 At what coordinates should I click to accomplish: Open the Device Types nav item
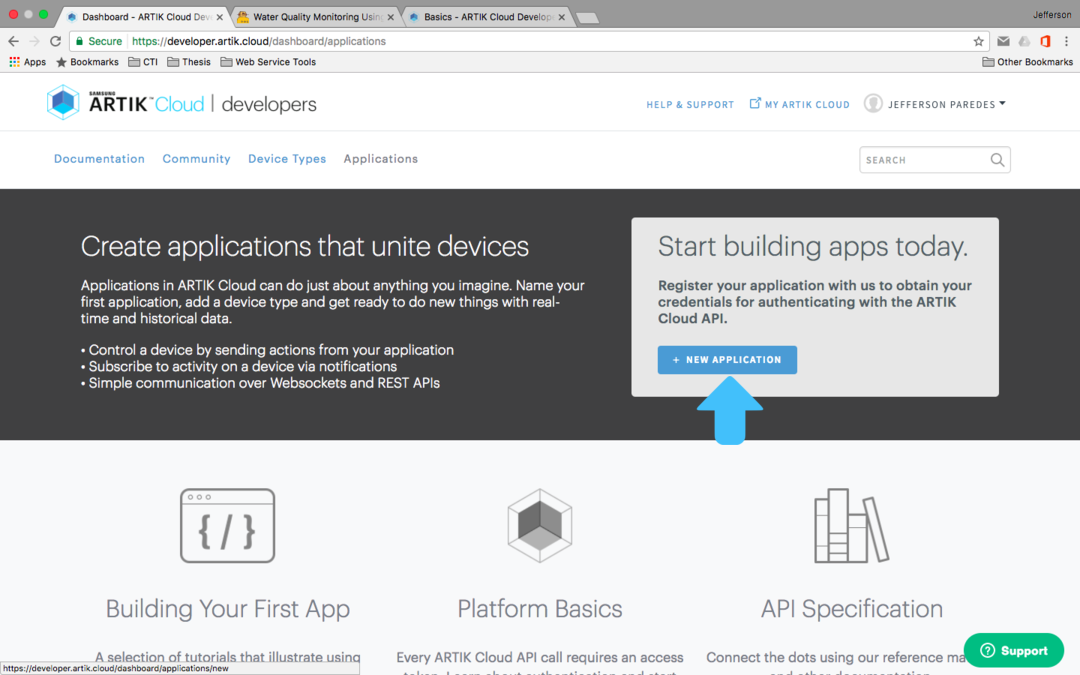pyautogui.click(x=287, y=159)
